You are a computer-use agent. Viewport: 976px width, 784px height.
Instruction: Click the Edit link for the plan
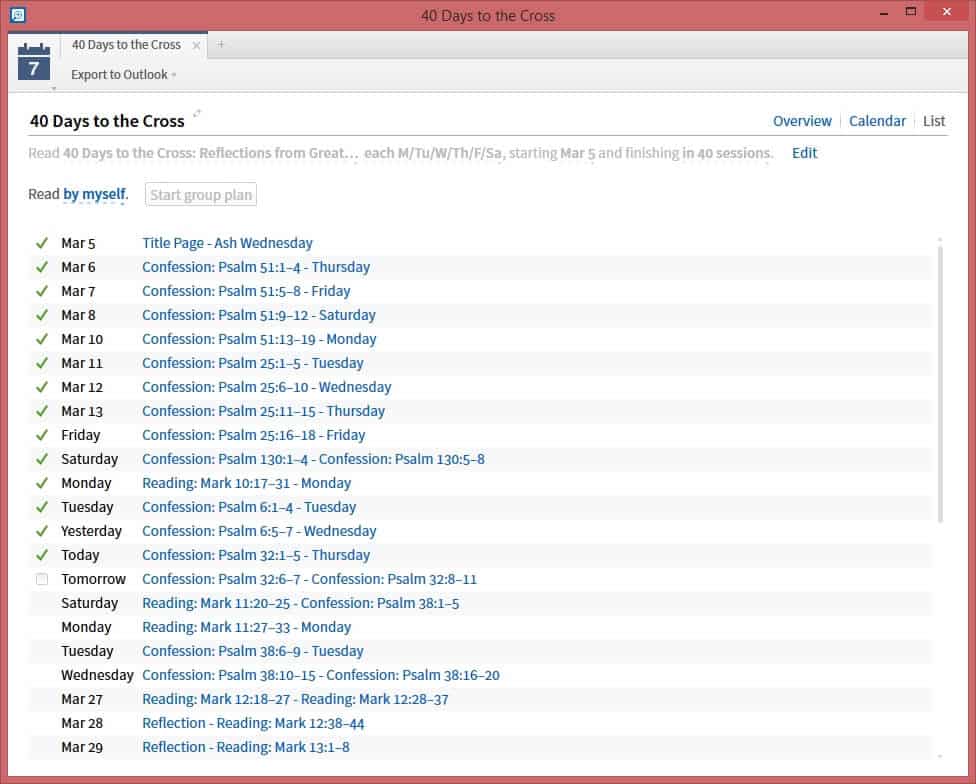(804, 153)
